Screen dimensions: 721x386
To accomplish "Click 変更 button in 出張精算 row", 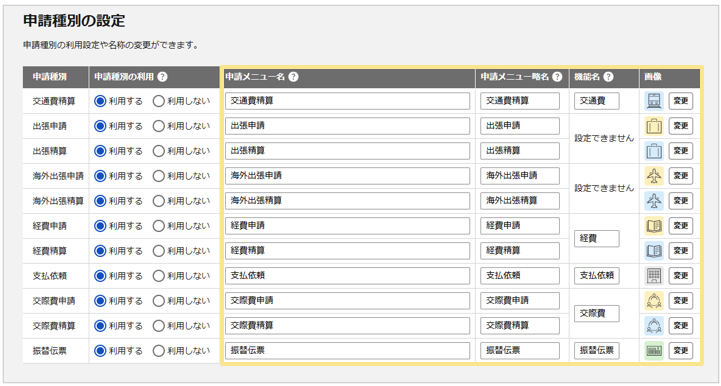I will pos(681,151).
